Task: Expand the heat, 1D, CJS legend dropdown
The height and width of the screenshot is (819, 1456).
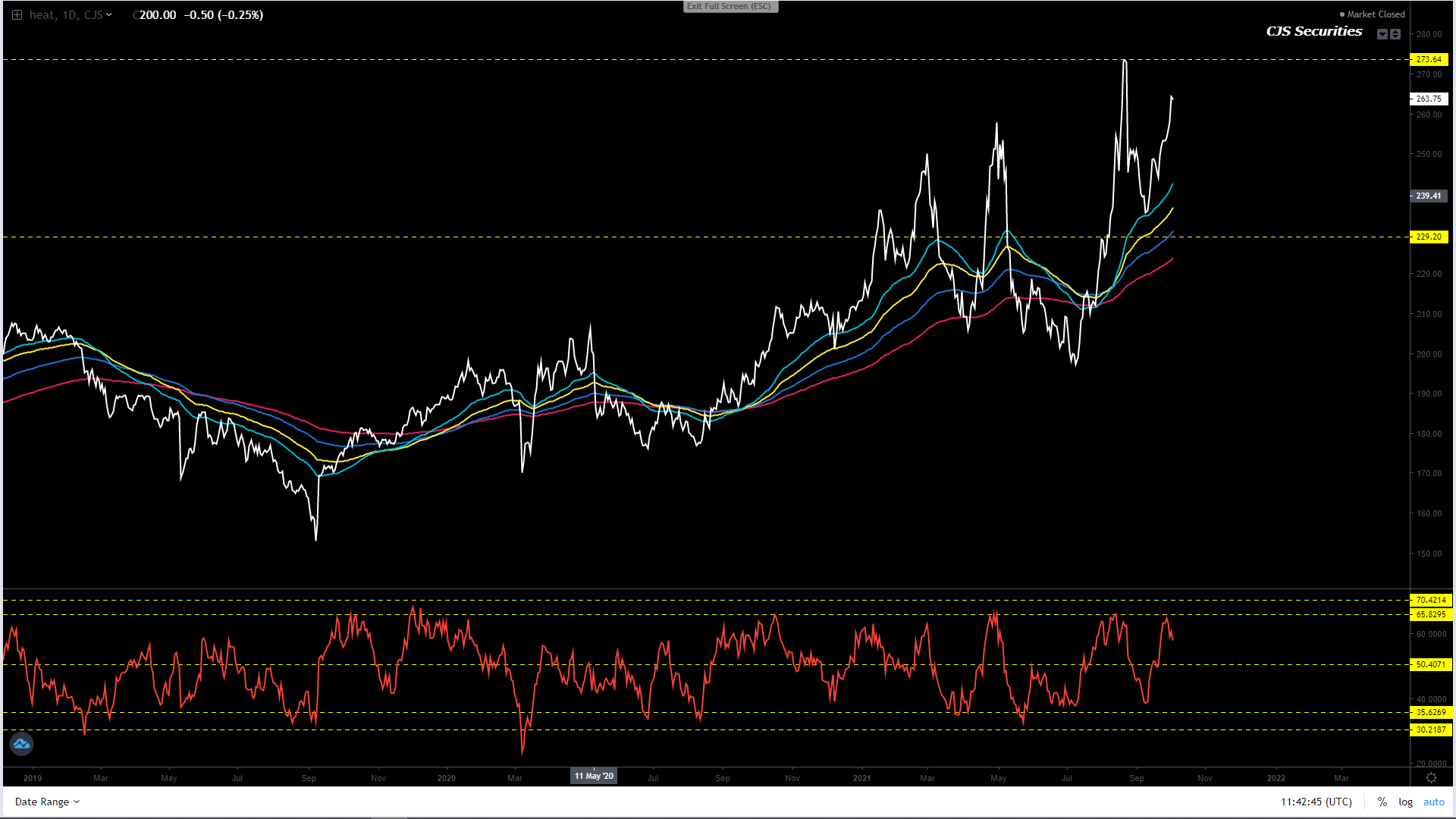Action: 109,15
